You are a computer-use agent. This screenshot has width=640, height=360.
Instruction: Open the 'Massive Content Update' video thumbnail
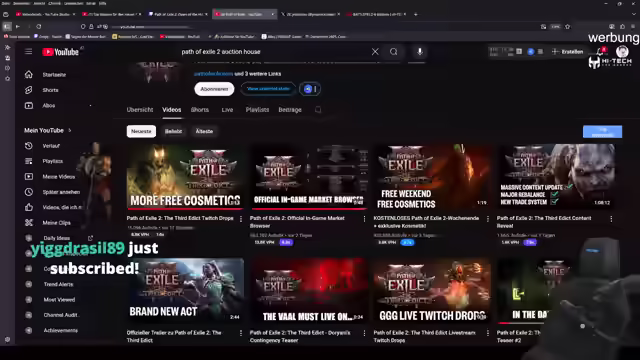[x=556, y=177]
